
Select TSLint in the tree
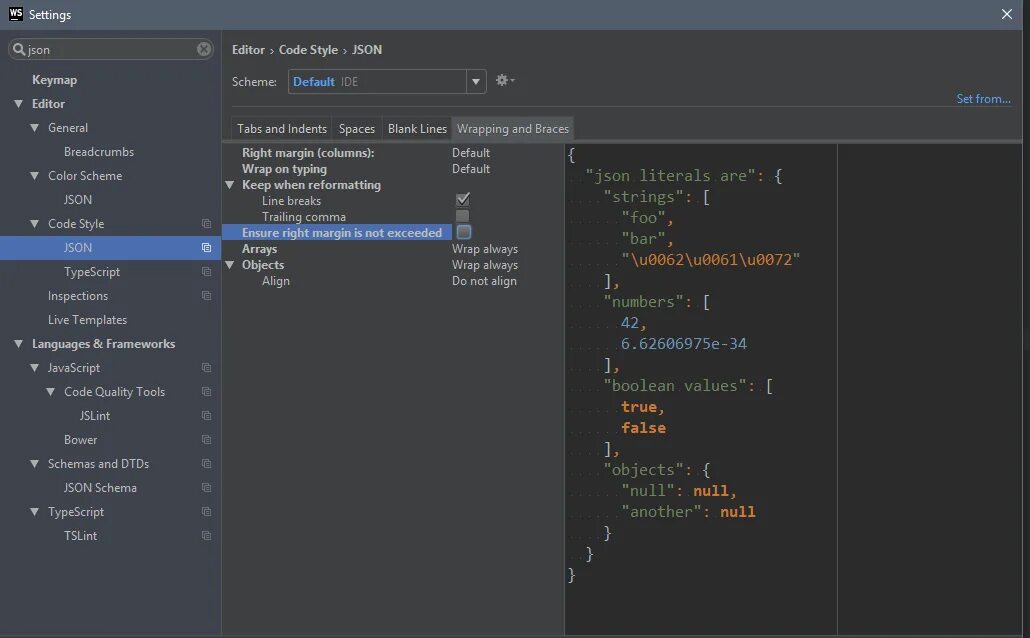(x=80, y=535)
